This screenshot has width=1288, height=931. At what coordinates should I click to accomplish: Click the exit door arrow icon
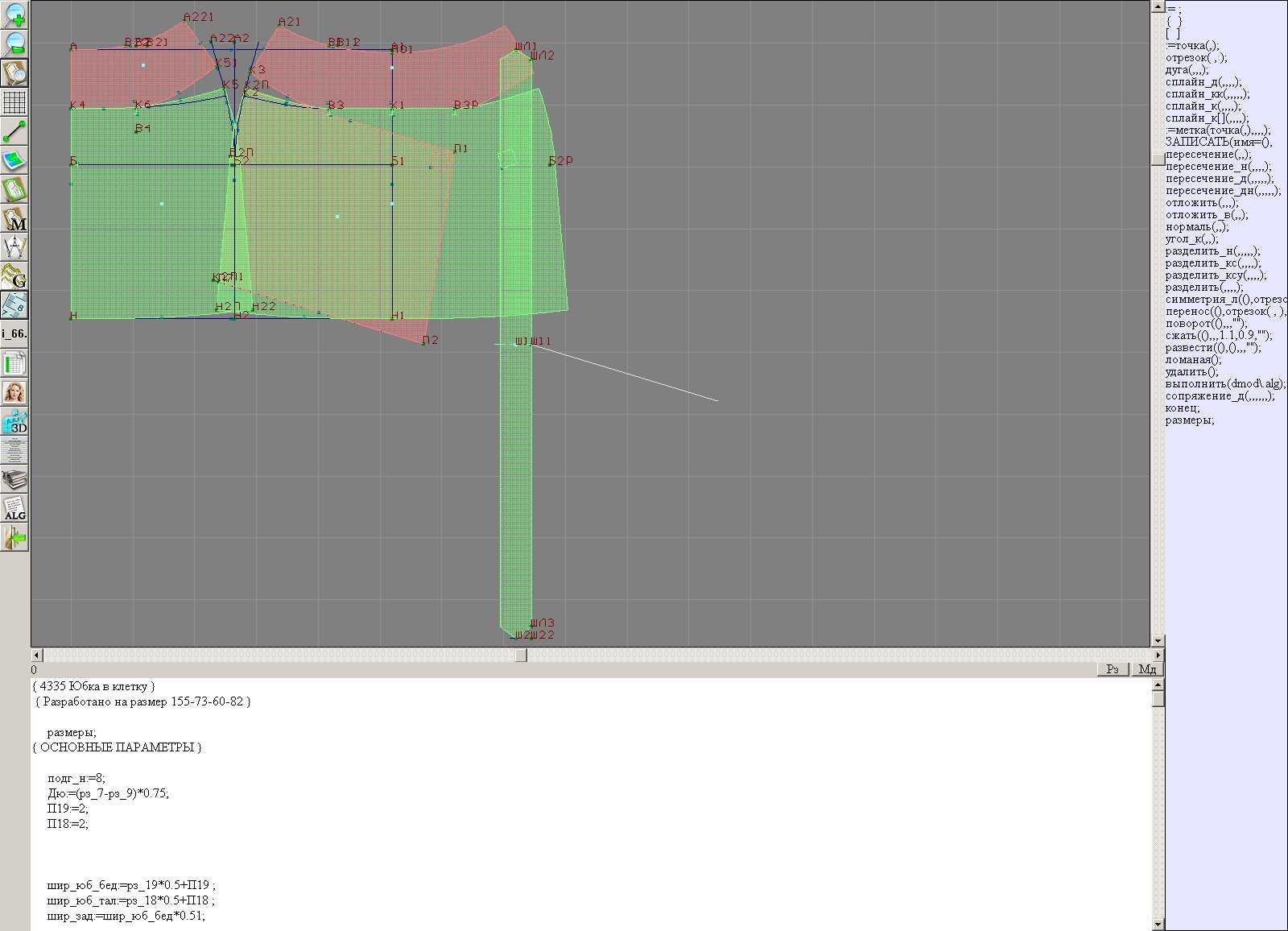pos(14,537)
